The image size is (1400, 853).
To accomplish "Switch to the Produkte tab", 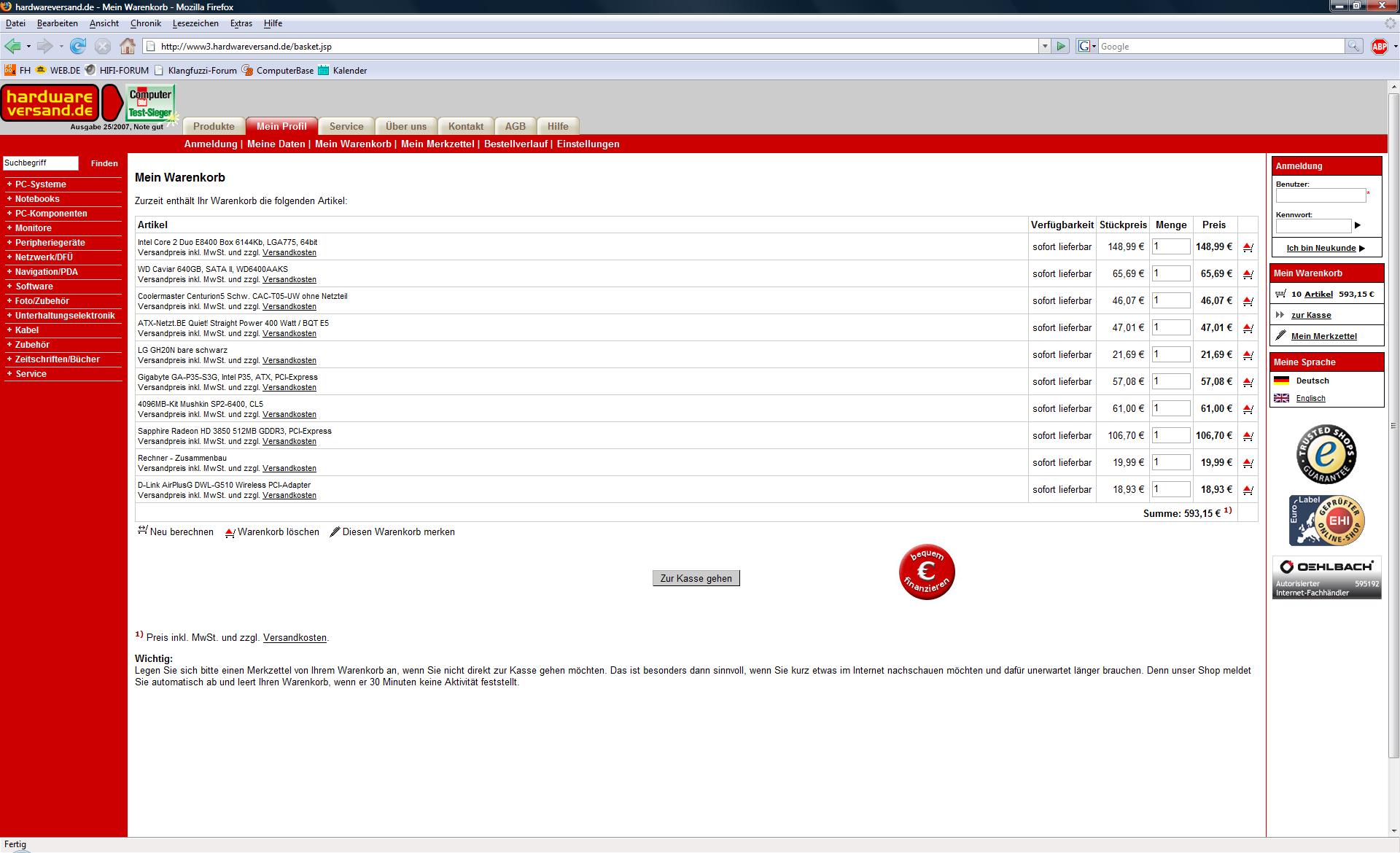I will [x=214, y=126].
